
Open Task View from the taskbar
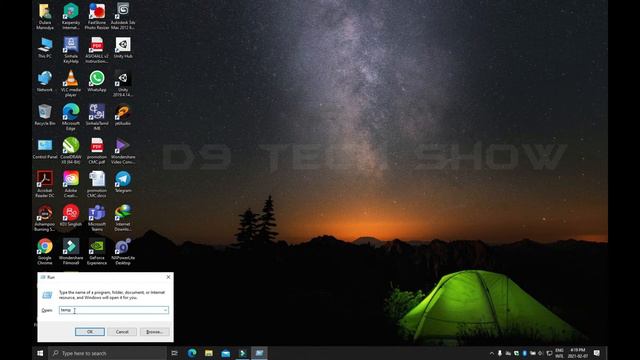pyautogui.click(x=175, y=353)
